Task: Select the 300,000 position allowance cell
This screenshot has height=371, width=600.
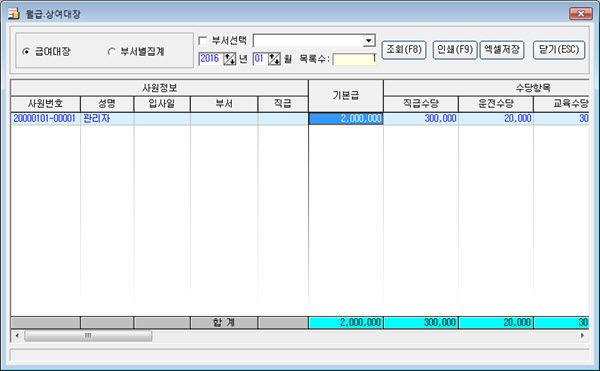Action: 421,119
